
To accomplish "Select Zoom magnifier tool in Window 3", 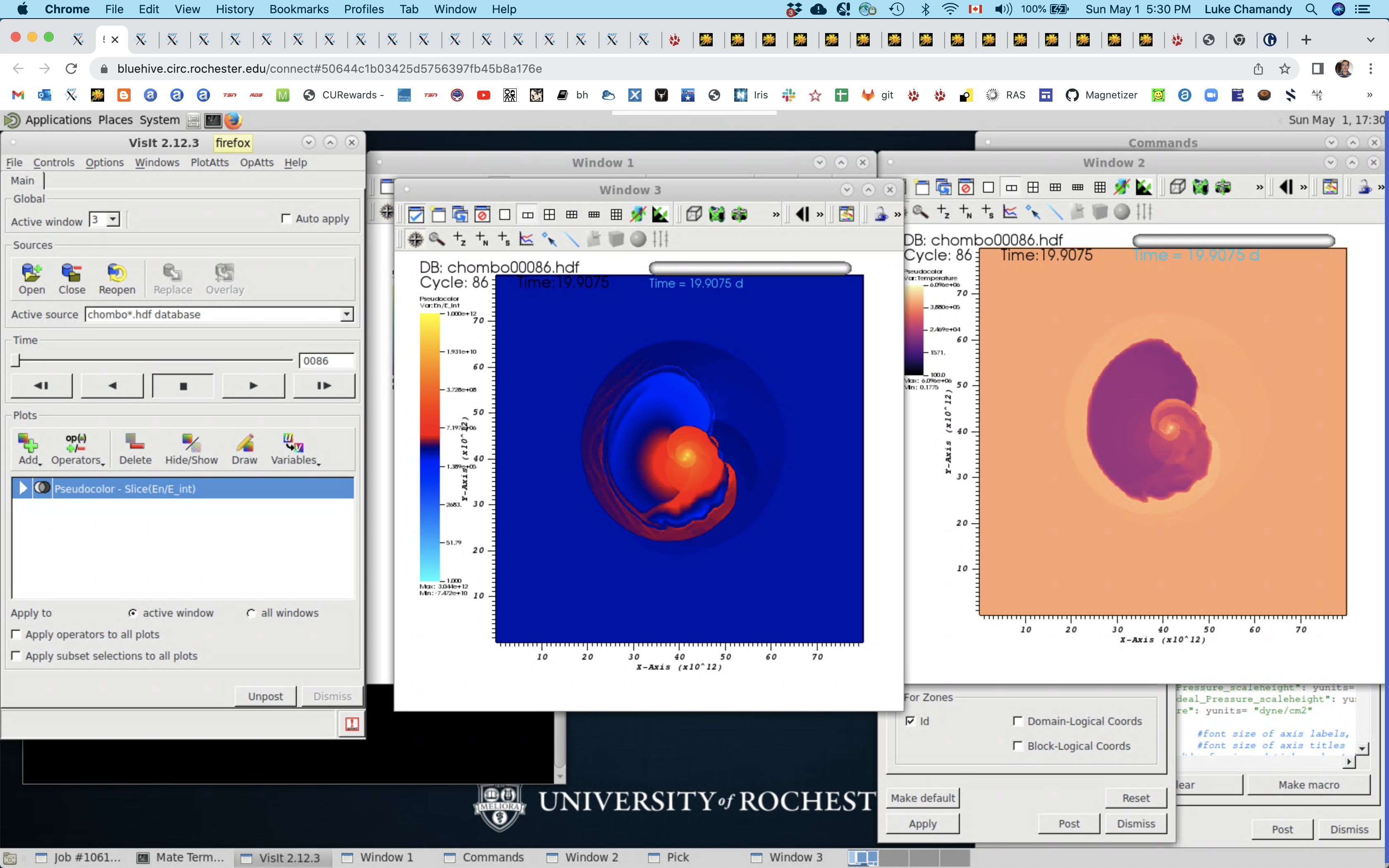I will click(437, 239).
